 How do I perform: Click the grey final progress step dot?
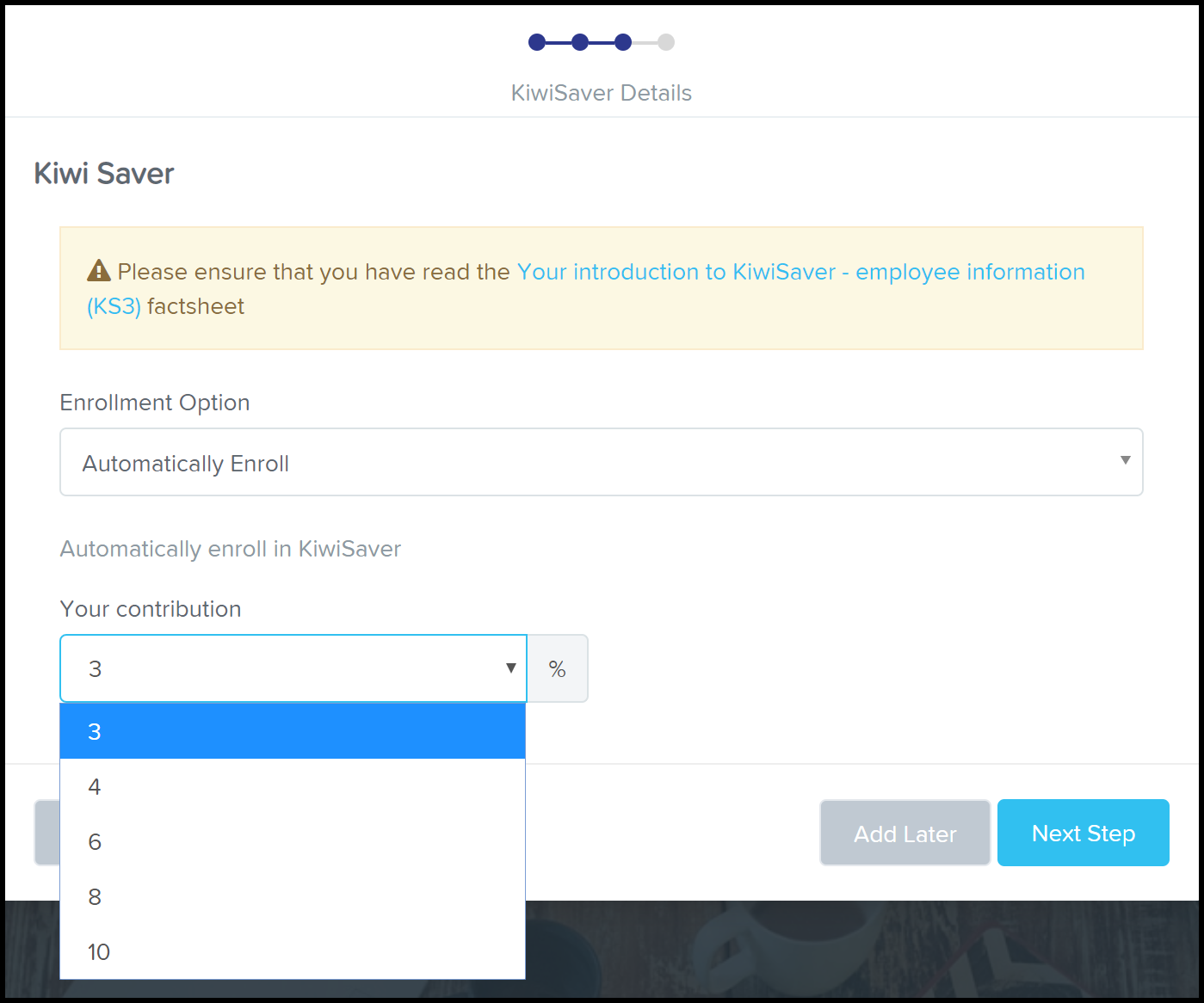coord(666,42)
